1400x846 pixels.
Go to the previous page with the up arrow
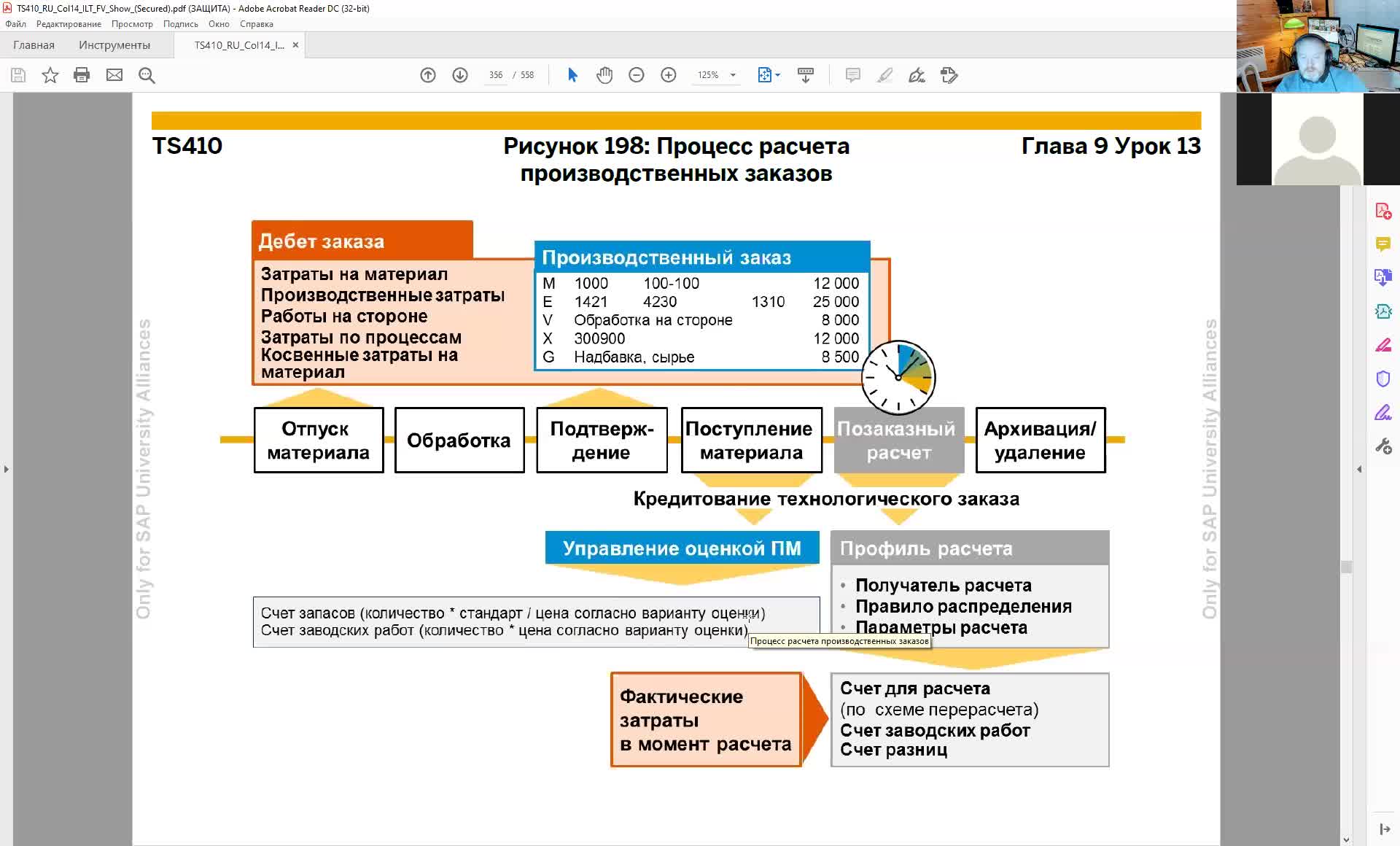point(428,75)
